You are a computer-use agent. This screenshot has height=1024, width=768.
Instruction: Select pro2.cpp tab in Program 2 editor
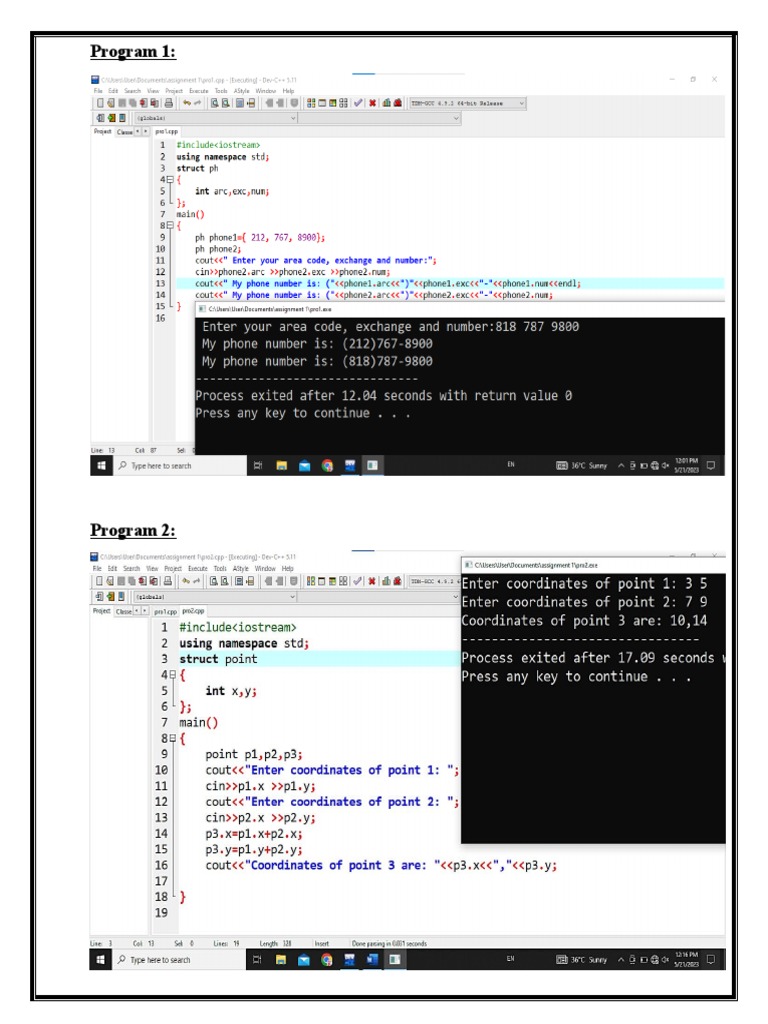[x=193, y=611]
